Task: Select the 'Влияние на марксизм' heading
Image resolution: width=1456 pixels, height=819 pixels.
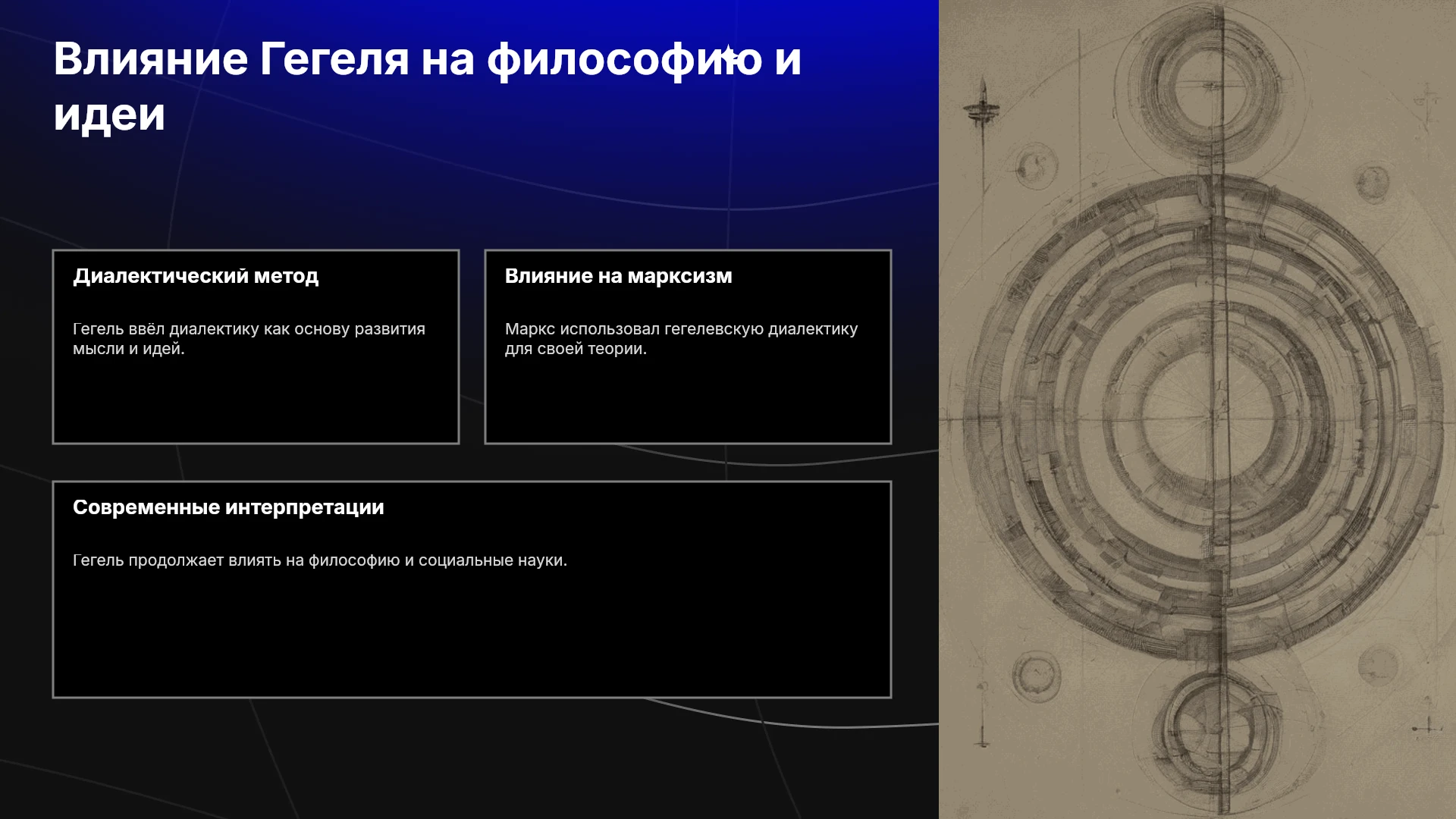Action: (618, 276)
